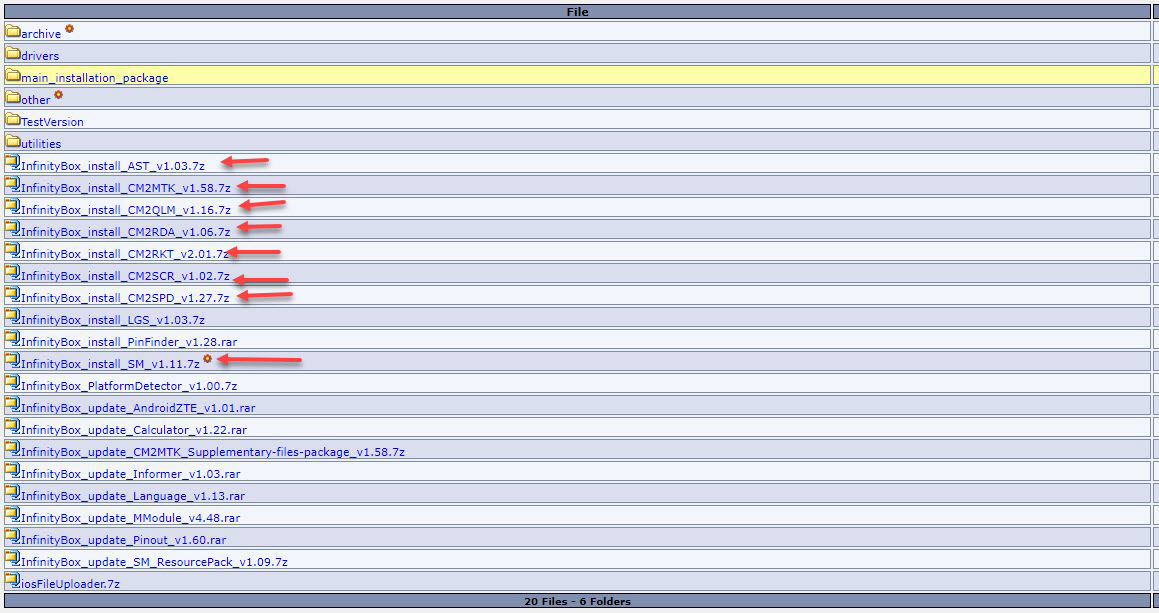Open the drivers folder link

[x=40, y=55]
